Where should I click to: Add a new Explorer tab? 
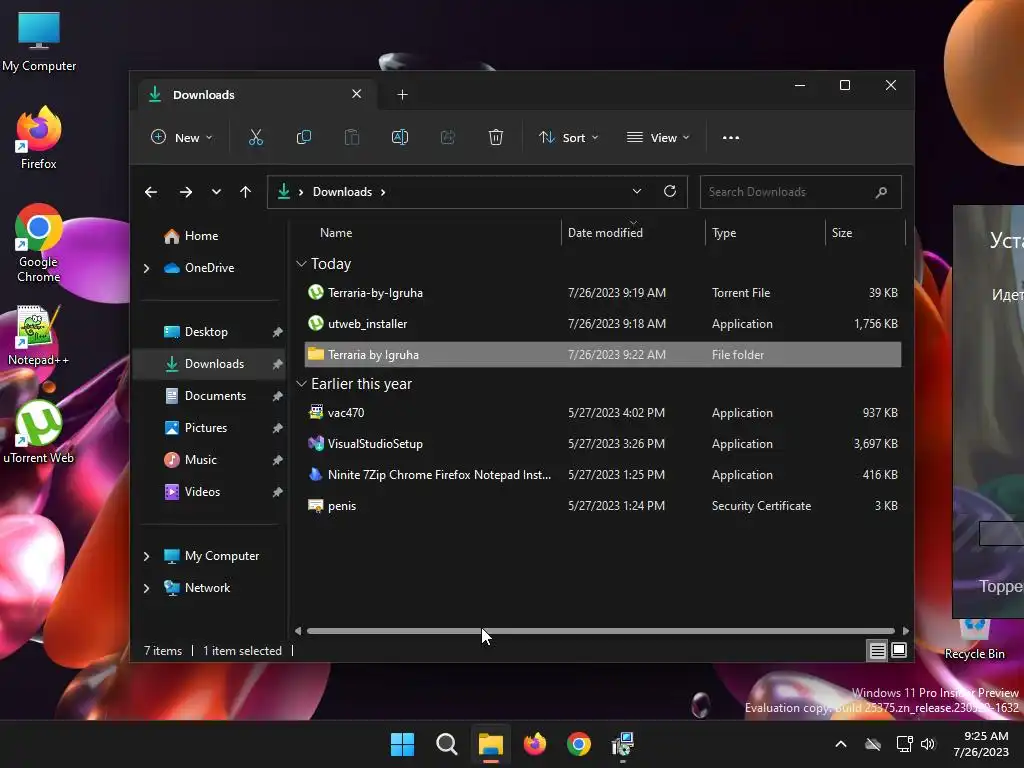pos(402,95)
